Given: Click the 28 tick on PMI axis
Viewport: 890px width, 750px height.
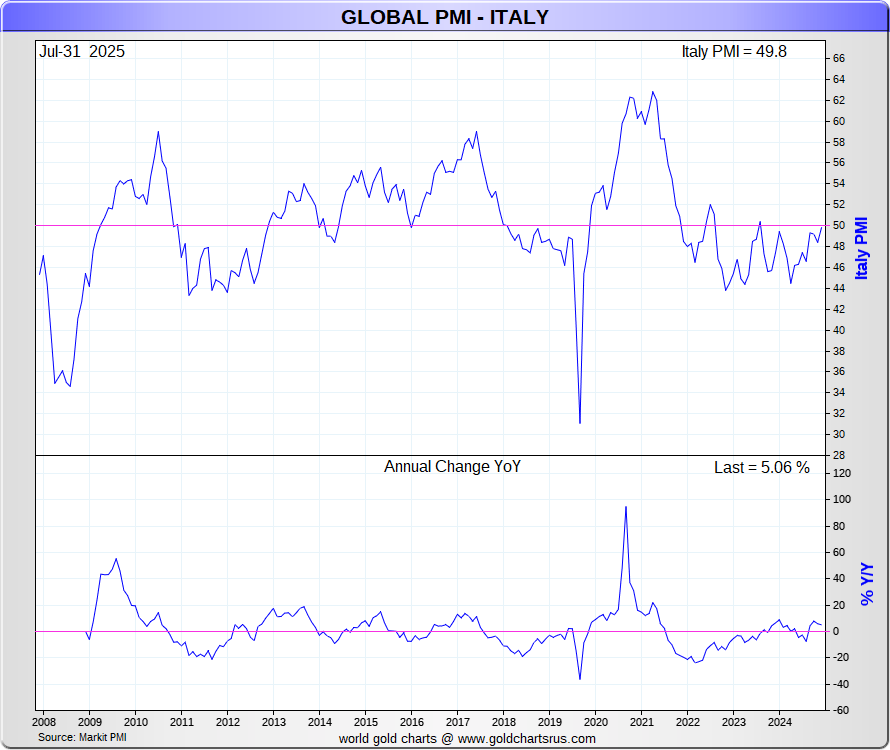Looking at the screenshot, I should [839, 455].
